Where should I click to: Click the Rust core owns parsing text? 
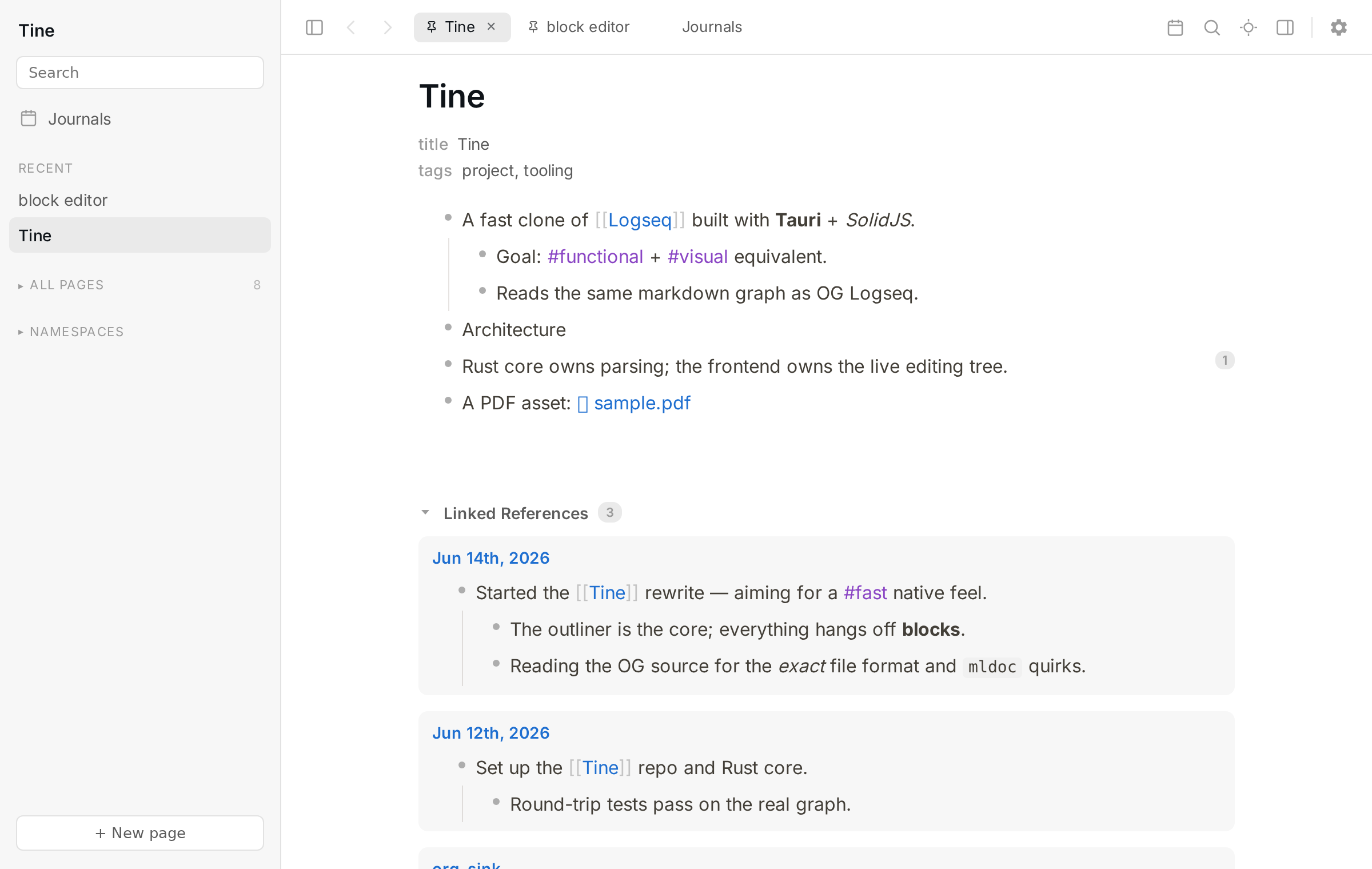(735, 366)
